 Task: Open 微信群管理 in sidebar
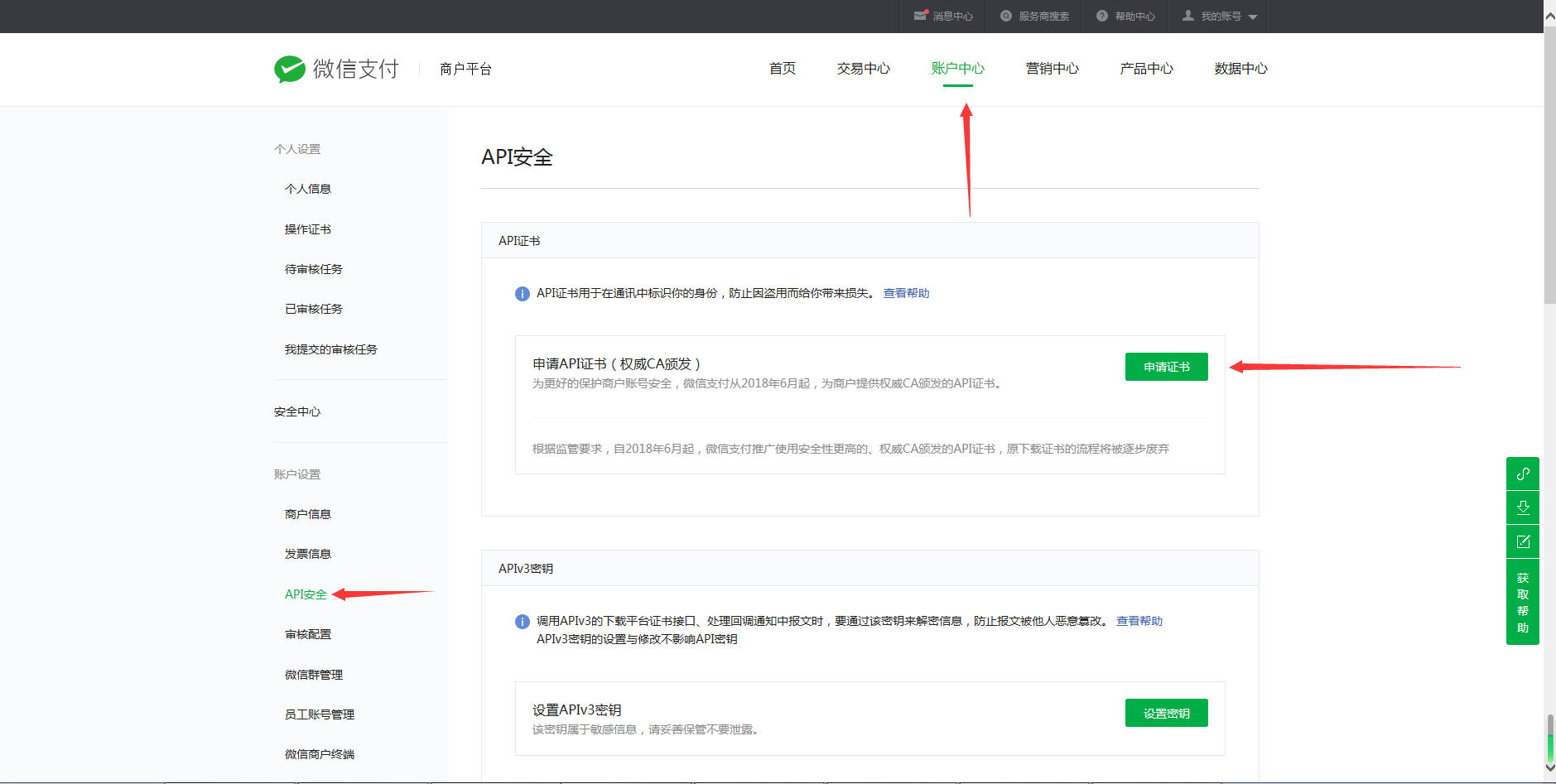pyautogui.click(x=314, y=675)
